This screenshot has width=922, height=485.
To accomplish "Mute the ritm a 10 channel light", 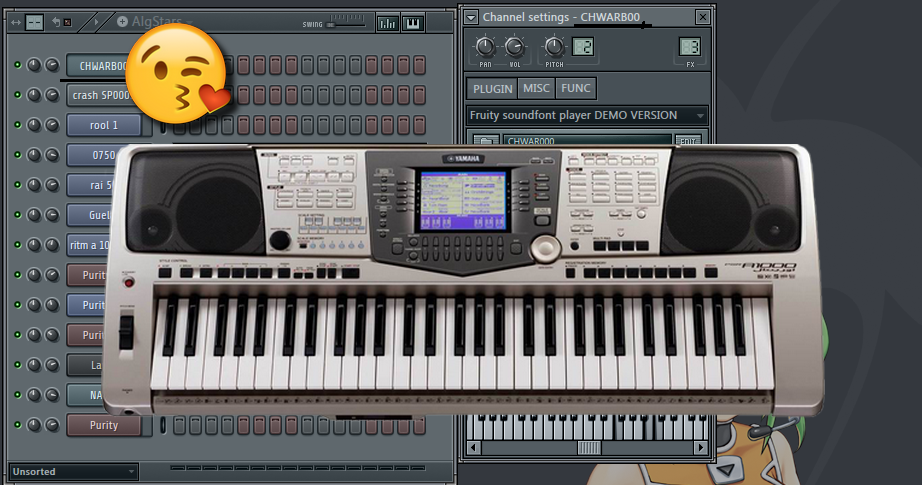I will [x=18, y=245].
